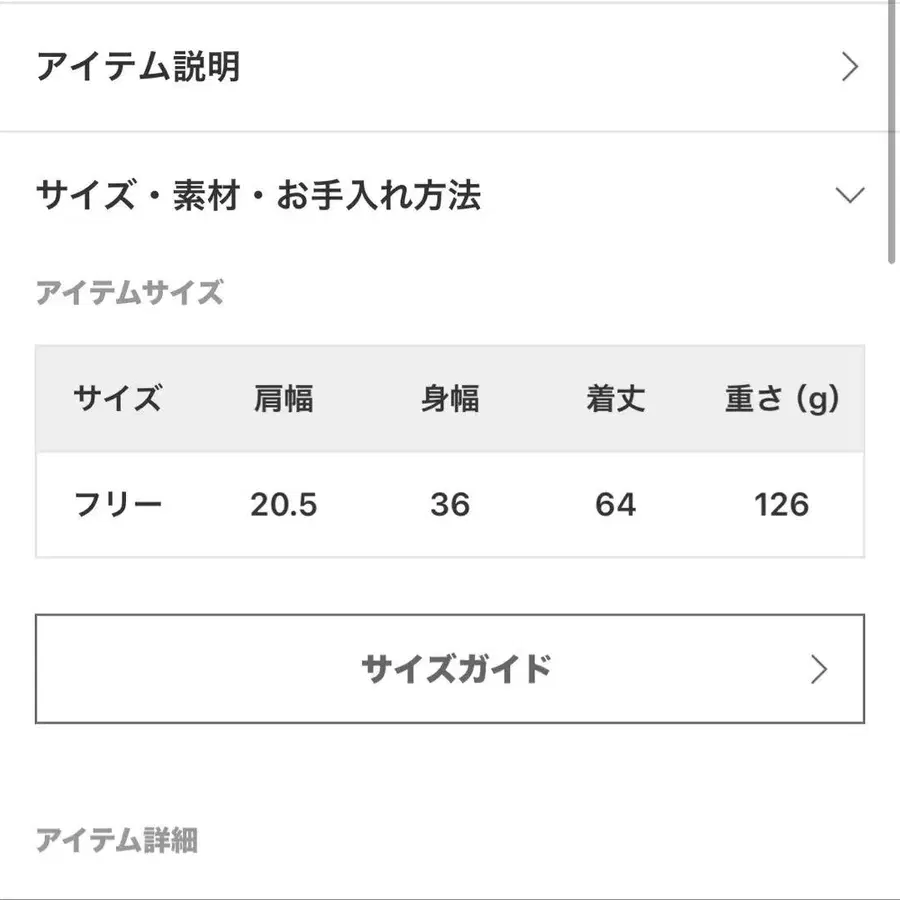
Task: Click the アイテムサイズ label
Action: coord(129,293)
